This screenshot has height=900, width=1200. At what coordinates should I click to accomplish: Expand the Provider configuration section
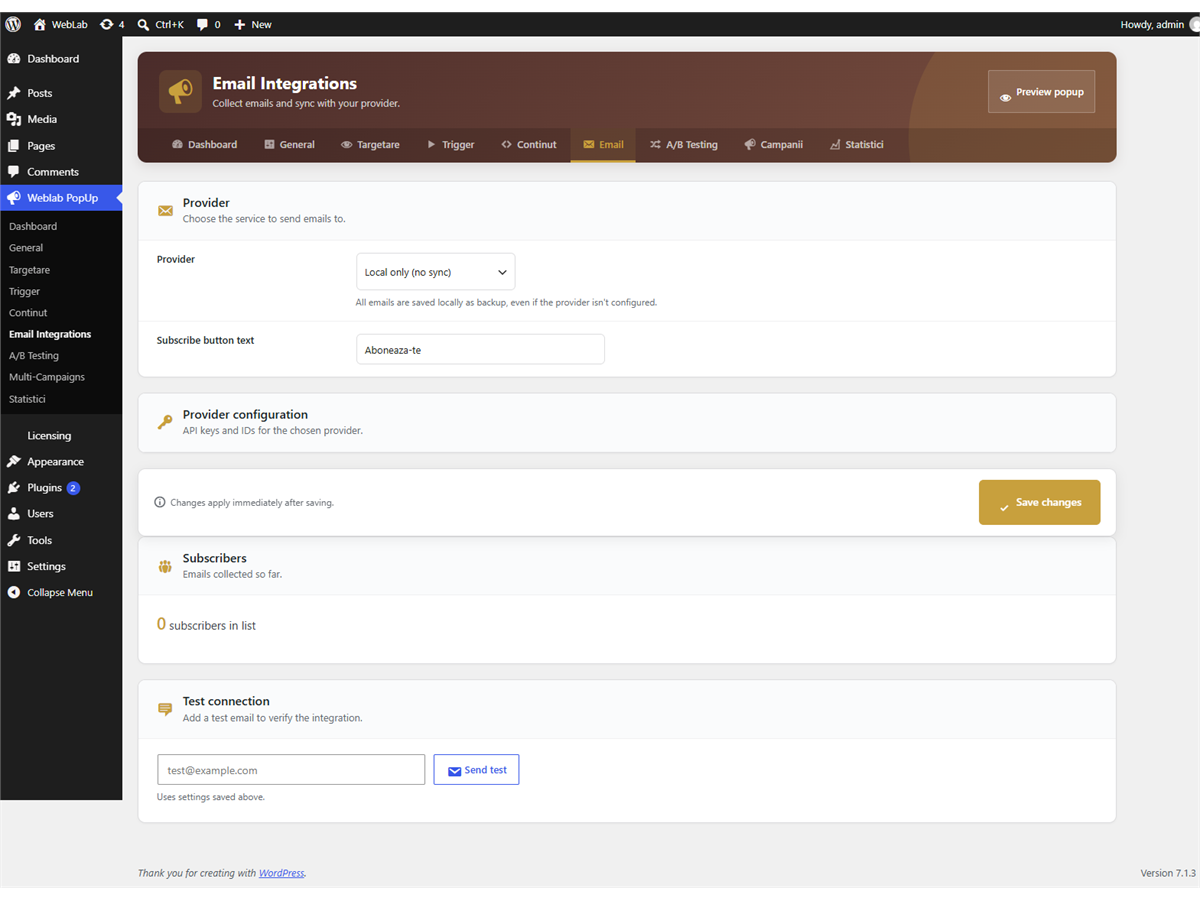[627, 422]
